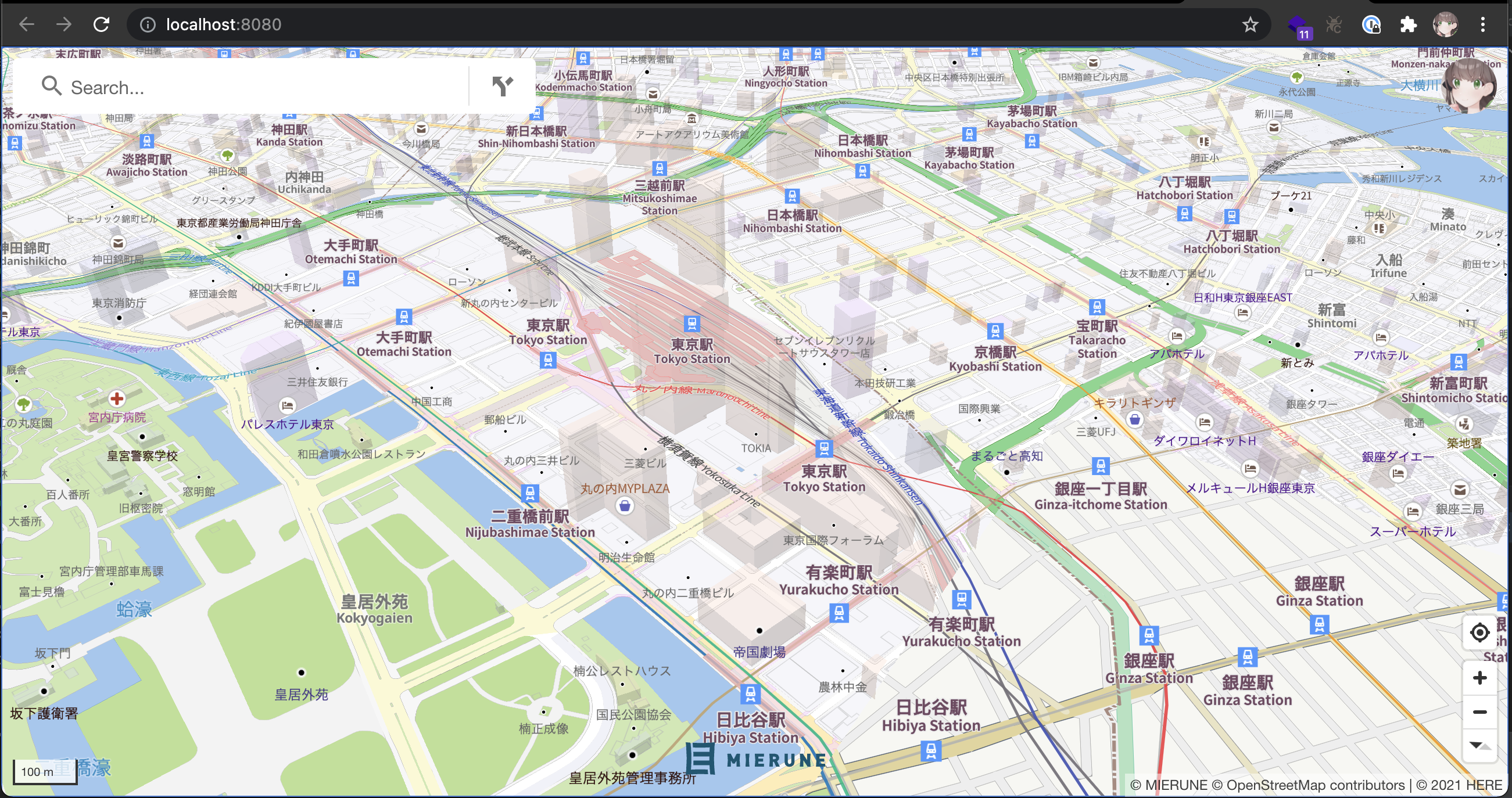Viewport: 1512px width, 798px height.
Task: Open Chrome three-dot menu
Action: point(1482,24)
